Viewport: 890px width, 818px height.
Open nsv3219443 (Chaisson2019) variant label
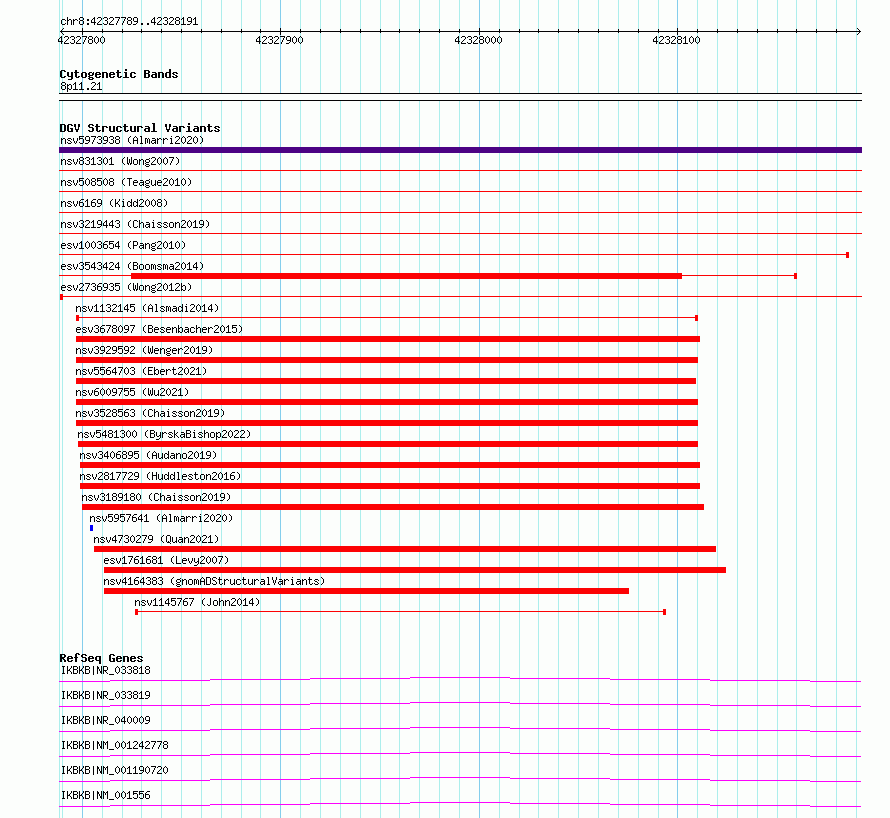click(135, 224)
